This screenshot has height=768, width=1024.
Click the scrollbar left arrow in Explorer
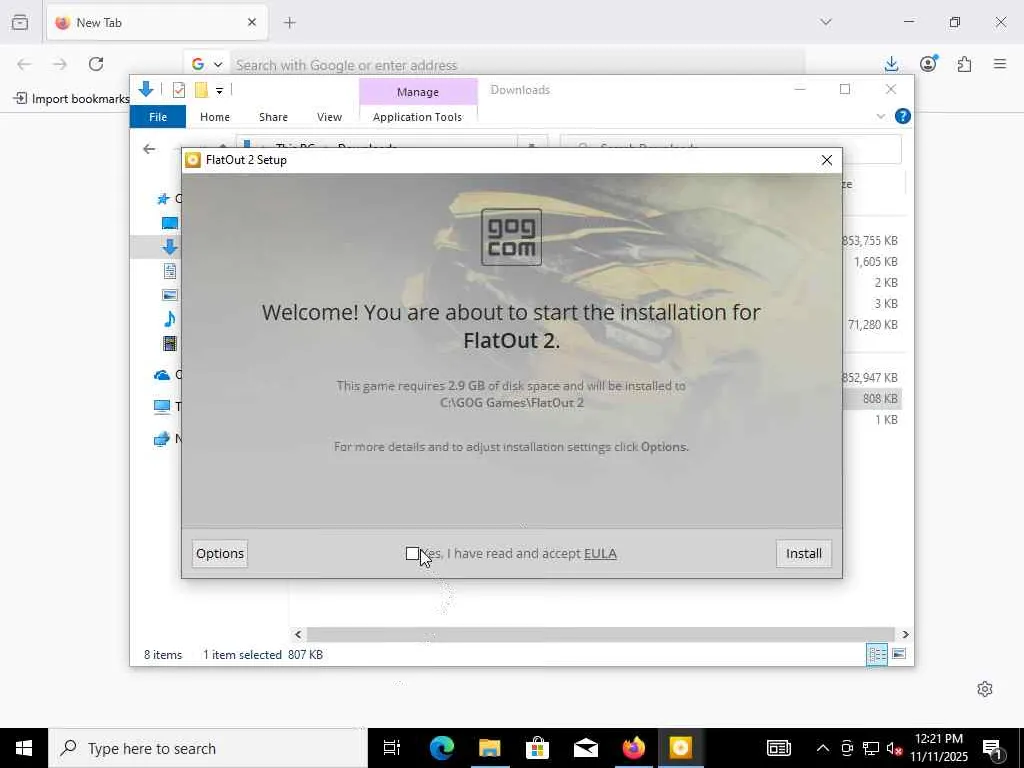(298, 634)
